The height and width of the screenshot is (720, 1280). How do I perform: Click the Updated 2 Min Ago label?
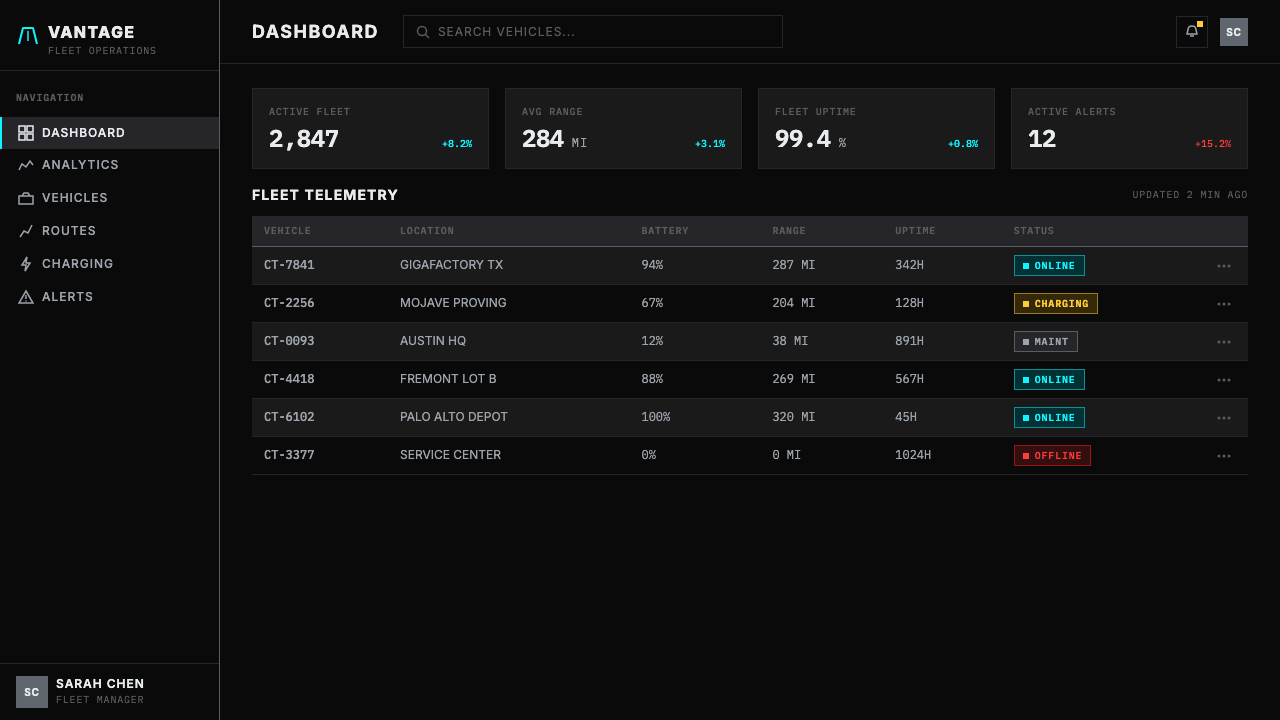coord(1190,195)
